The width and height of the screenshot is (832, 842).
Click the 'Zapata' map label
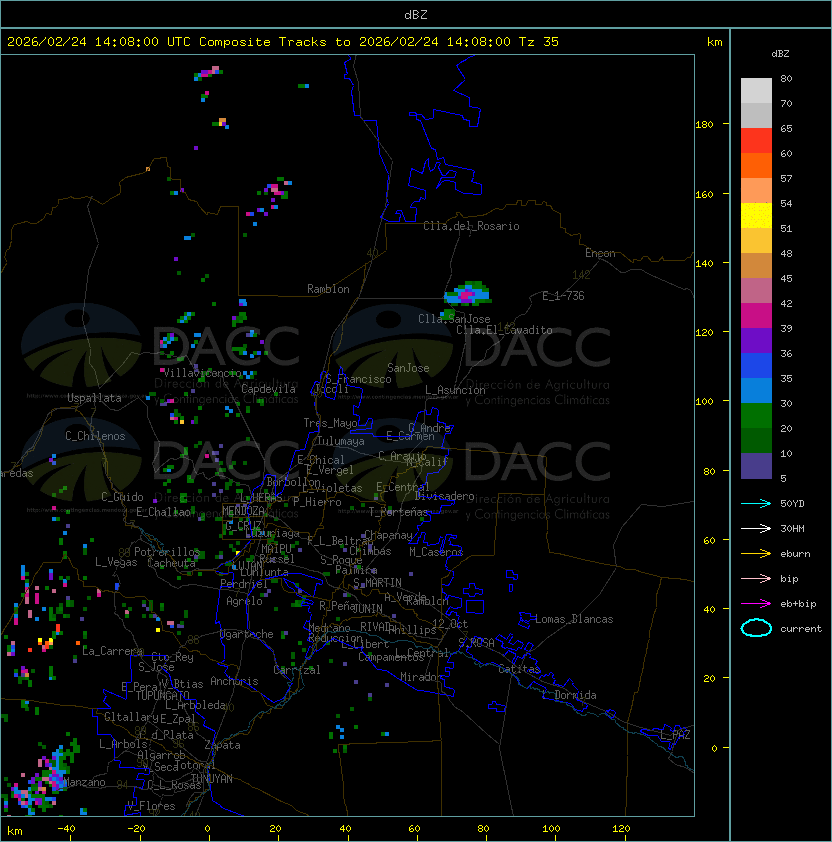(222, 745)
